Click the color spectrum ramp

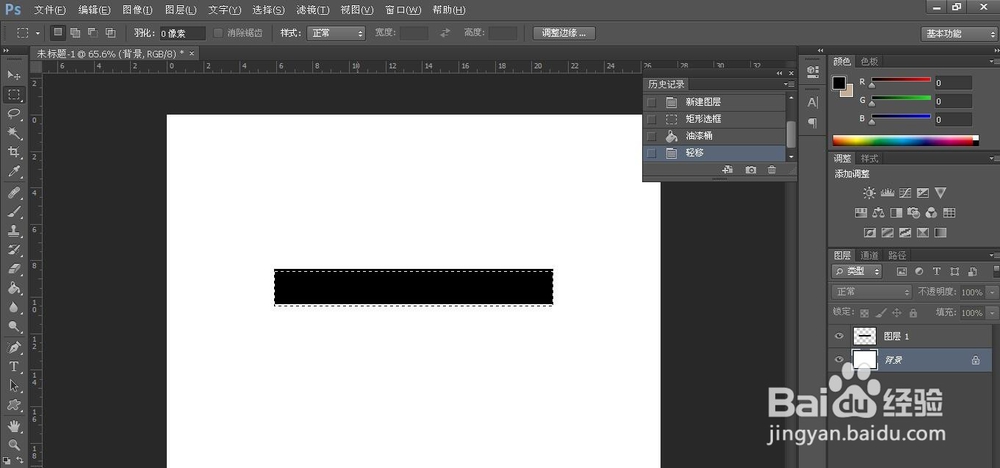pos(905,140)
